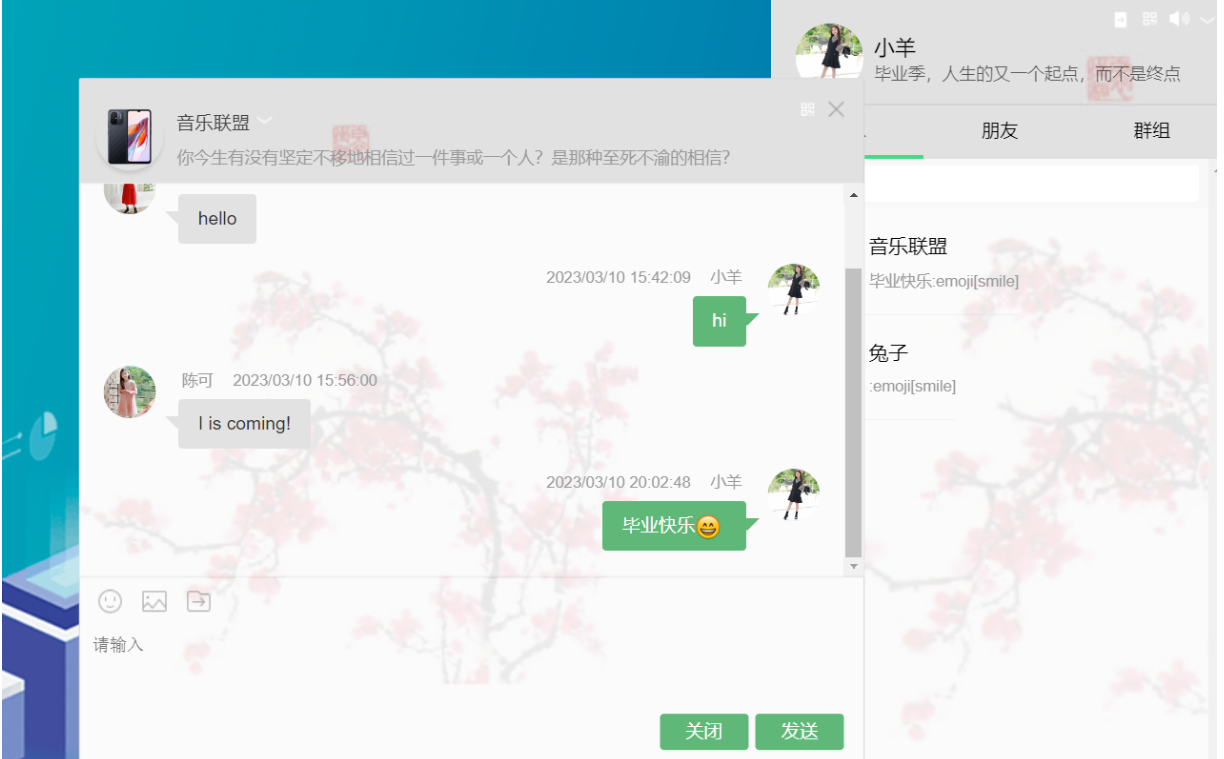Screen dimensions: 1224x759
Task: Collapse the chat window title menu arrow
Action: [264, 120]
